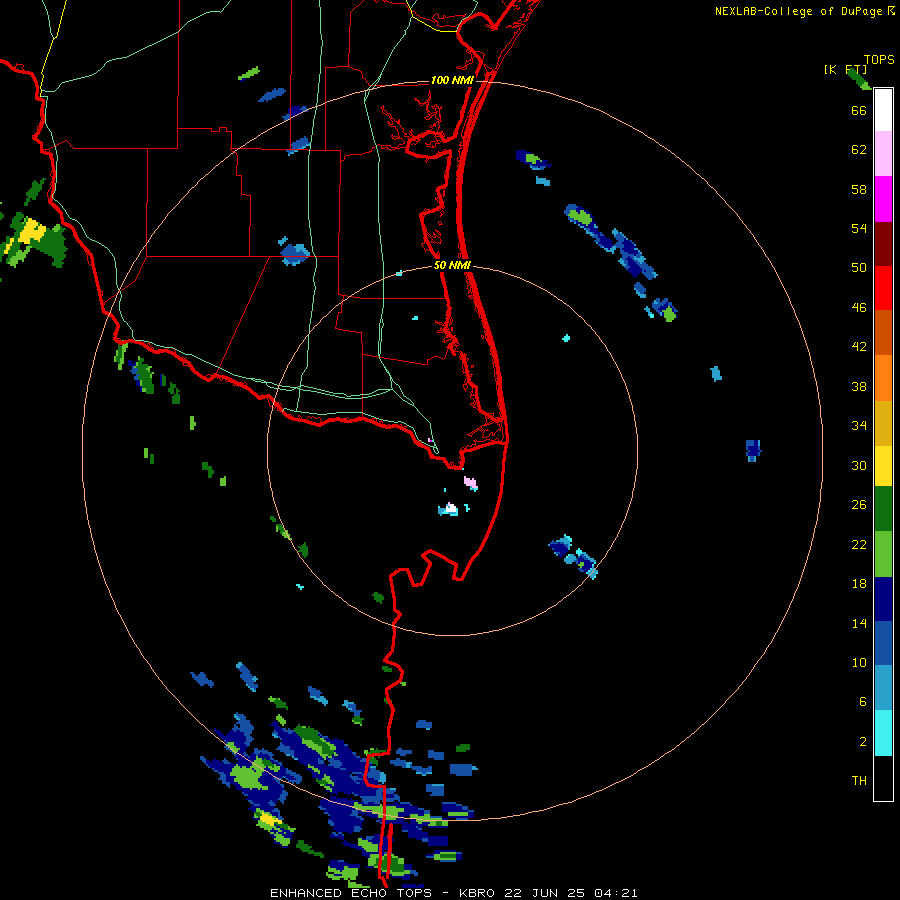Click the medium blue legend swatch
Image resolution: width=900 pixels, height=900 pixels.
883,643
